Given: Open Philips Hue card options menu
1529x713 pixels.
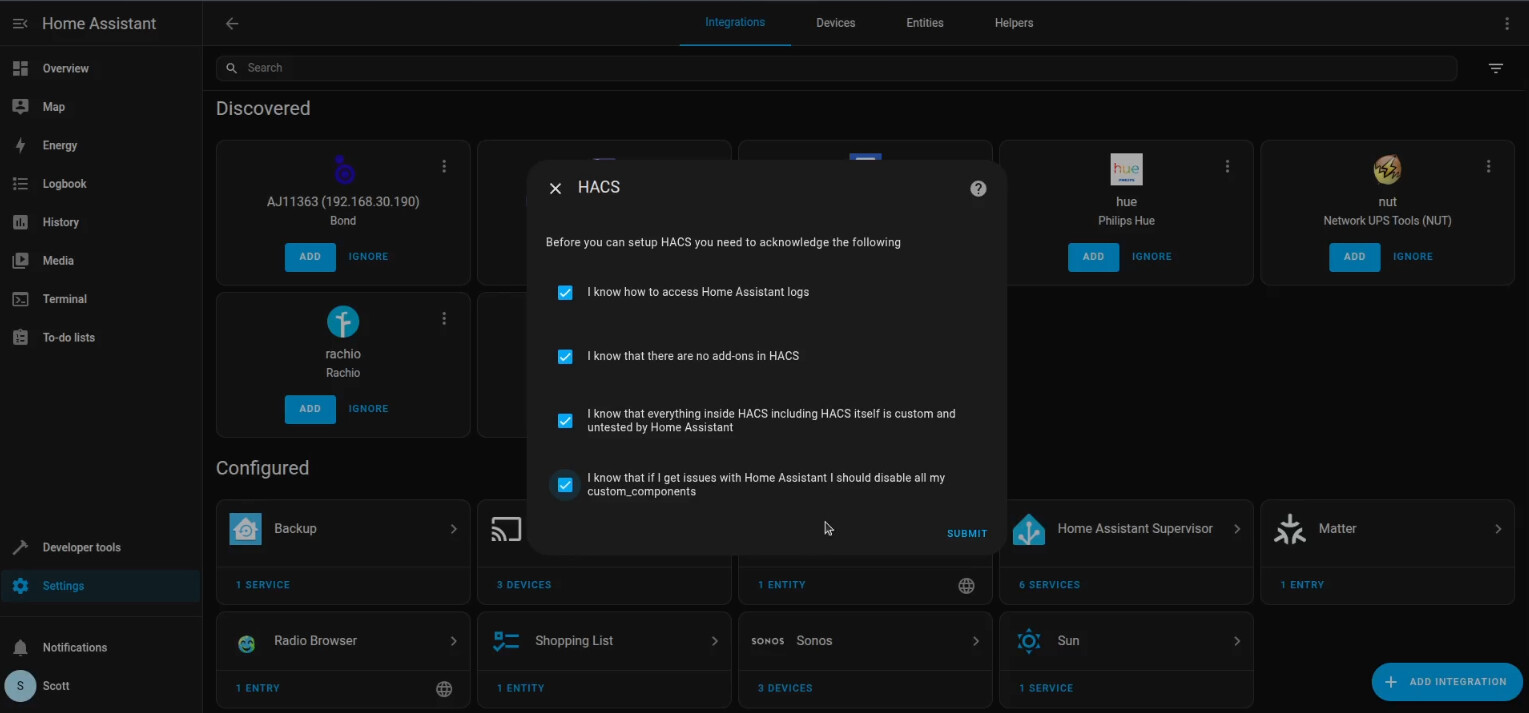Looking at the screenshot, I should coord(1227,167).
